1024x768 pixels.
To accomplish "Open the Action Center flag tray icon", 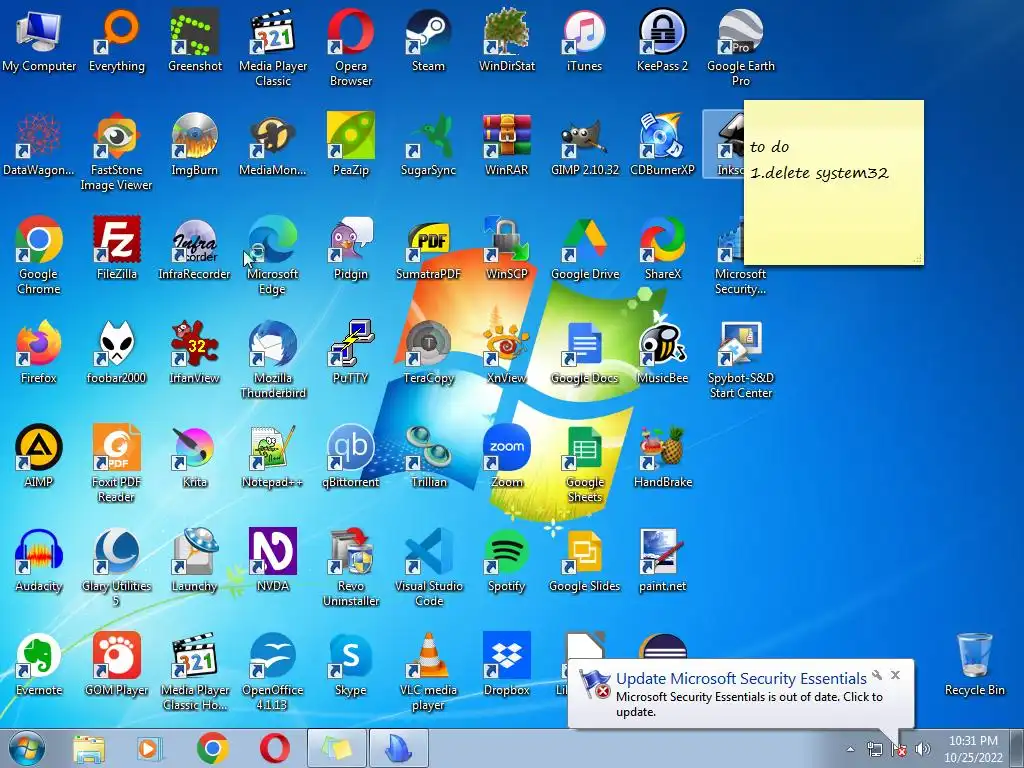I will pyautogui.click(x=898, y=749).
